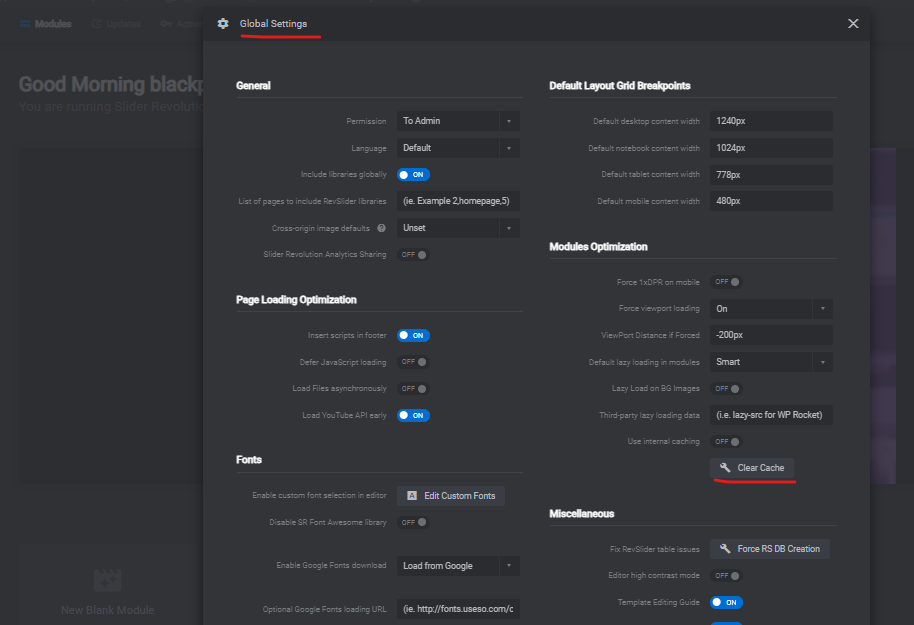The image size is (914, 625).
Task: Toggle the Template Editing Guide switch
Action: point(726,602)
